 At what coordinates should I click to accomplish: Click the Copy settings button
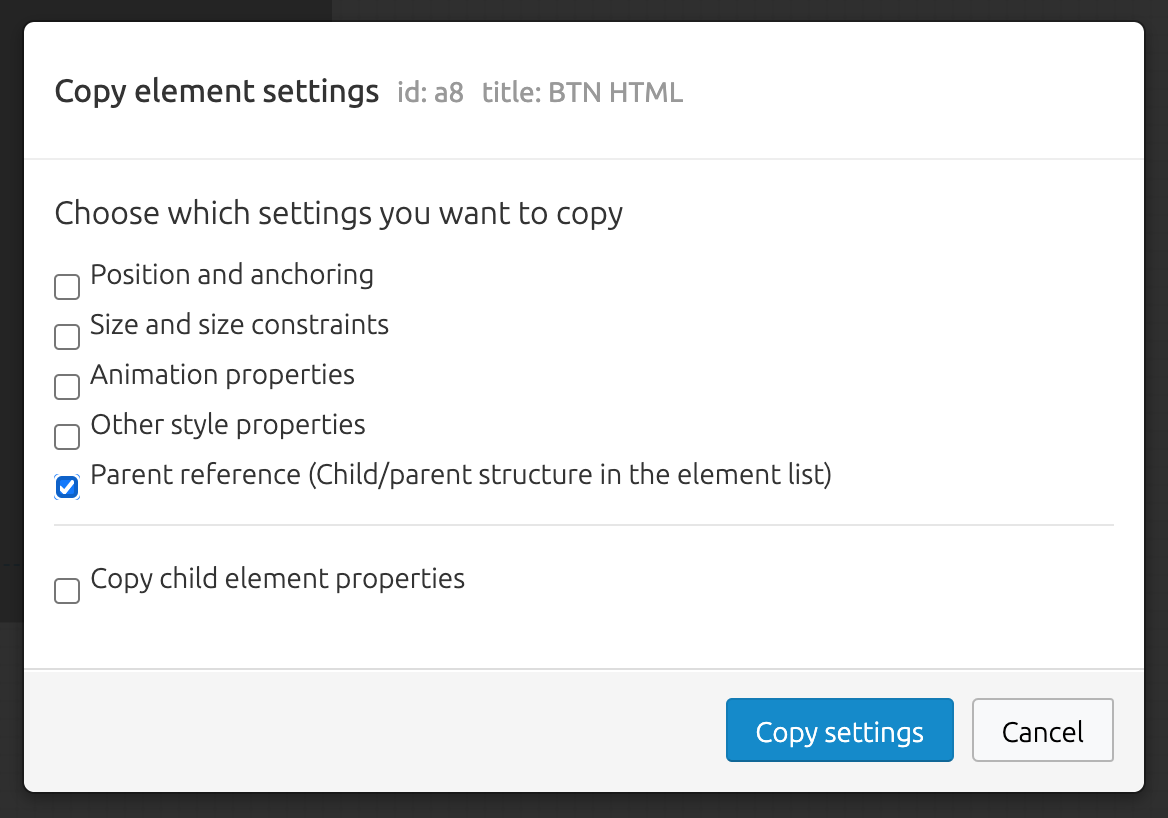click(x=840, y=730)
